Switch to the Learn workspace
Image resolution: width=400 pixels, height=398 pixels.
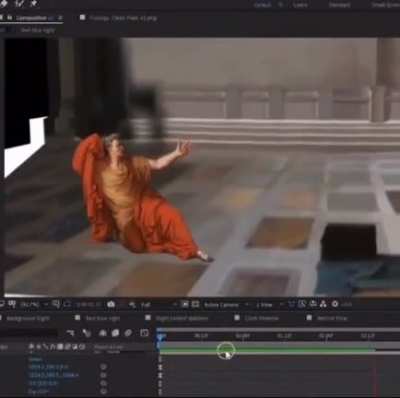300,5
